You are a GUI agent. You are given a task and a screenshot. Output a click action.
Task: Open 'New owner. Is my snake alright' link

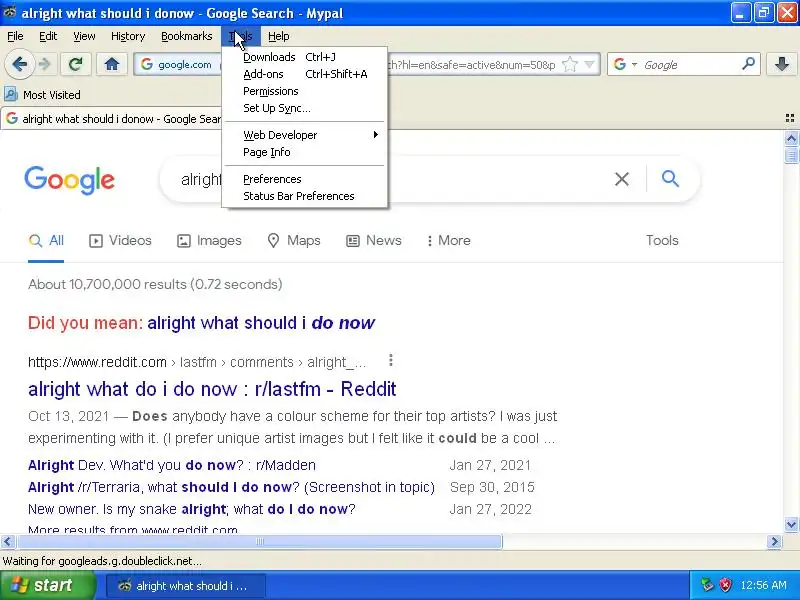191,509
